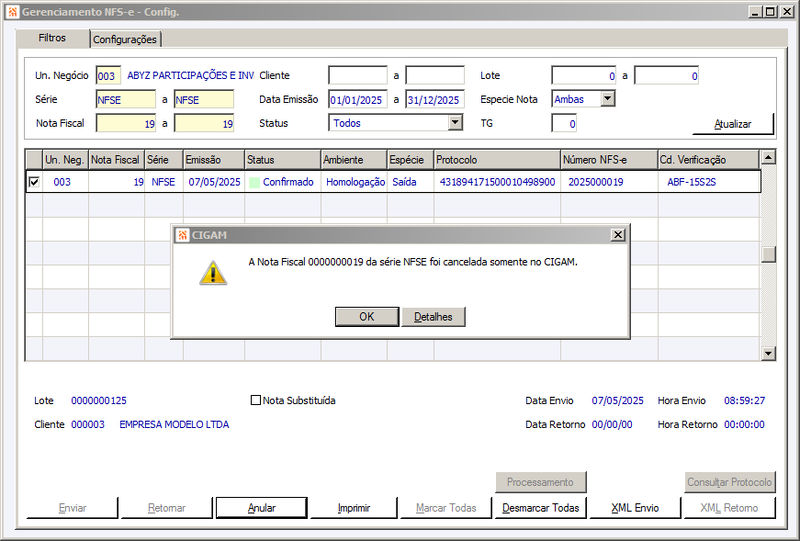
Task: Click the Protocolo column header
Action: 497,160
